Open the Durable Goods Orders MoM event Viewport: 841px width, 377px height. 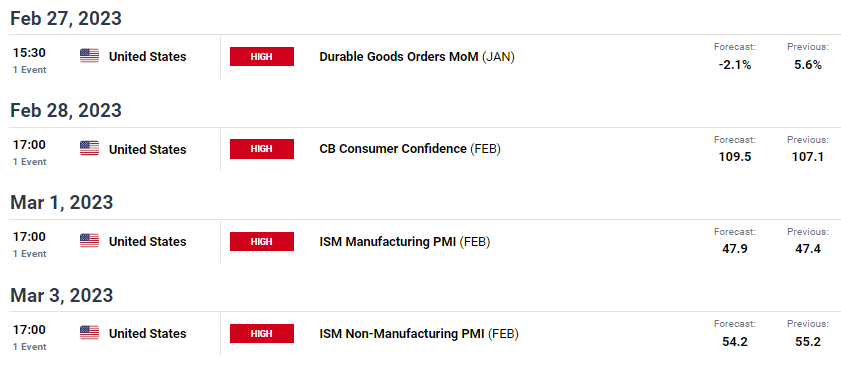(x=417, y=57)
